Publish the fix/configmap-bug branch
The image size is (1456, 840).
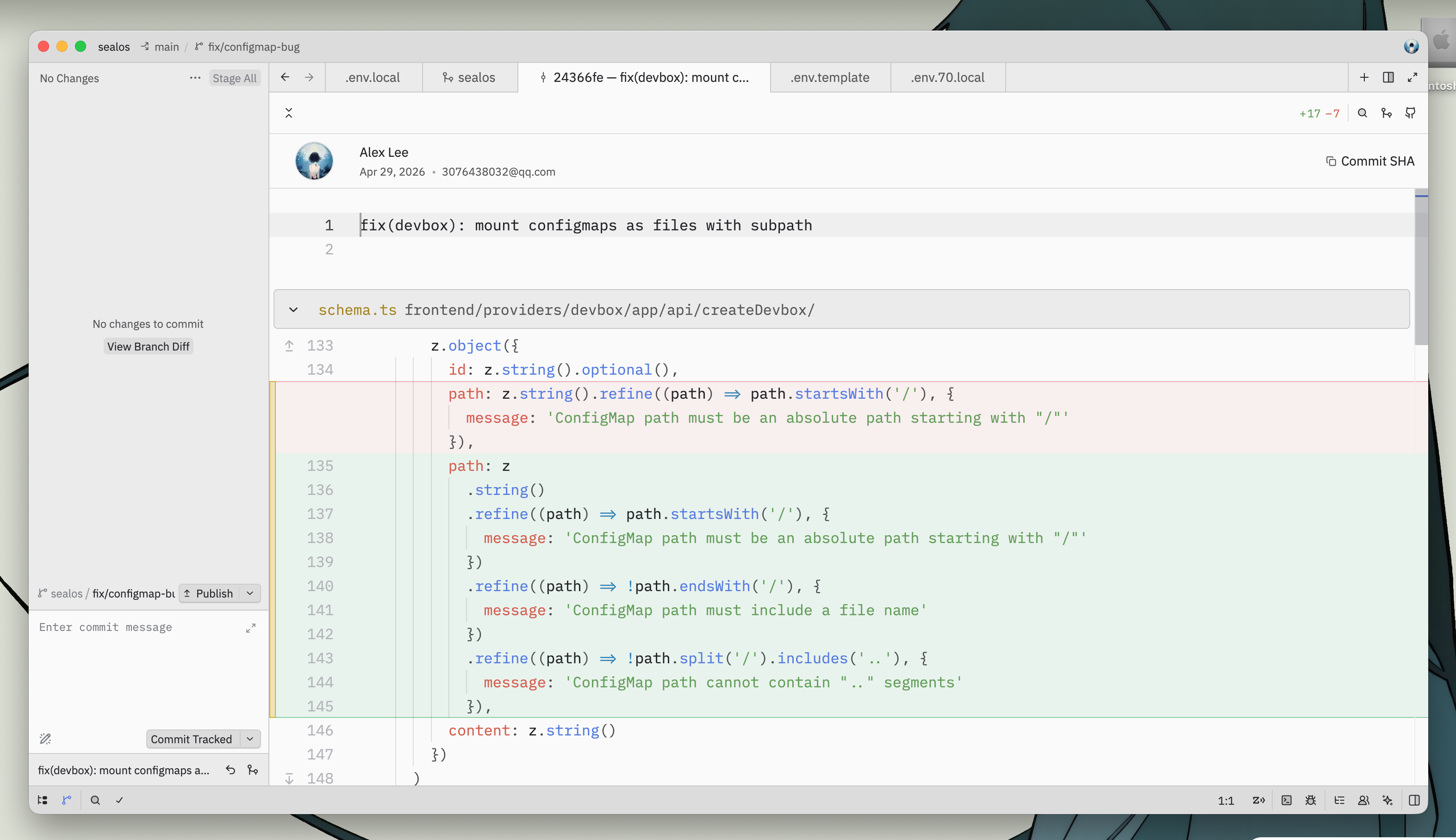(209, 593)
